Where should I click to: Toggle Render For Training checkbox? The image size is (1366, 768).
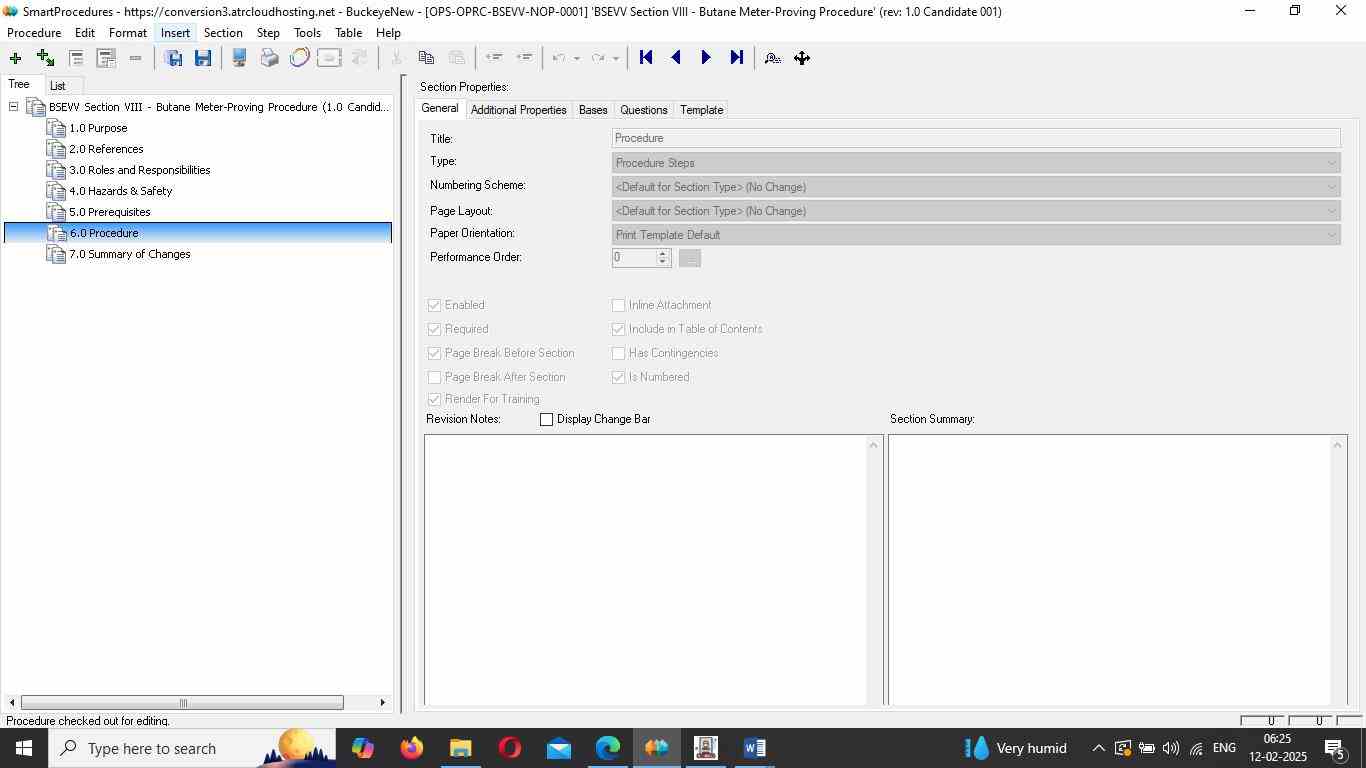coord(434,399)
